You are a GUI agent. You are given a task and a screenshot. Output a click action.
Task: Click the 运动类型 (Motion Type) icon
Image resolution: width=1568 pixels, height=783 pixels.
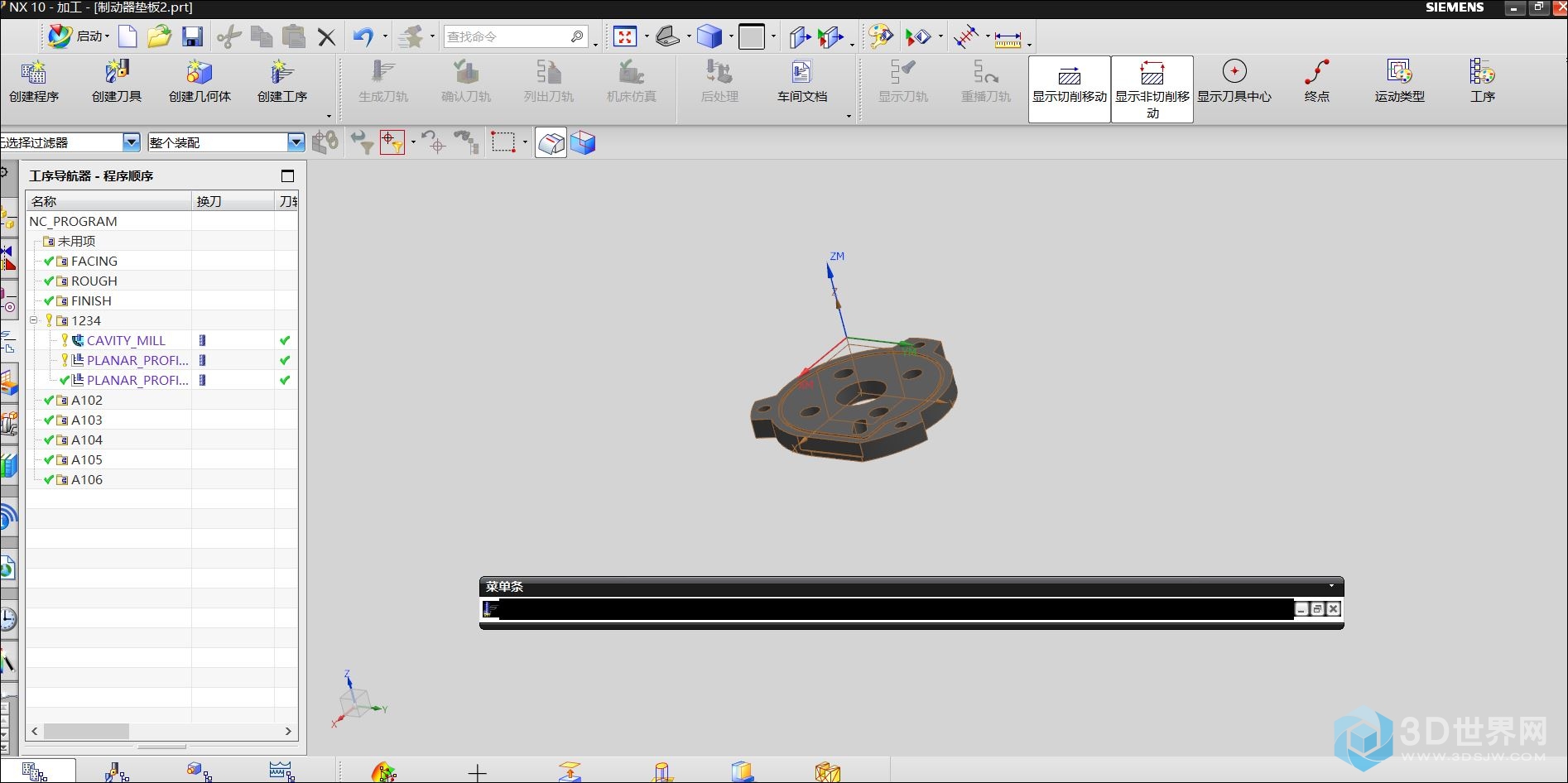[x=1399, y=81]
